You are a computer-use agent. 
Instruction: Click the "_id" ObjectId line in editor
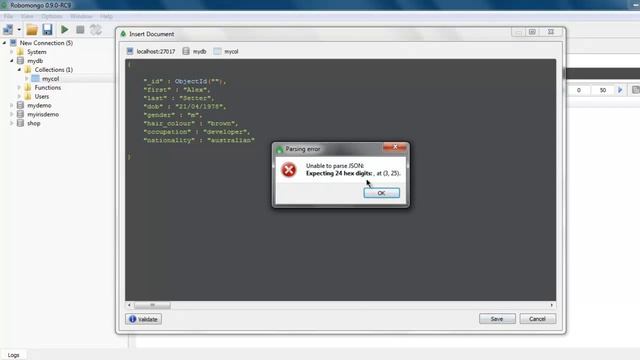click(x=184, y=81)
